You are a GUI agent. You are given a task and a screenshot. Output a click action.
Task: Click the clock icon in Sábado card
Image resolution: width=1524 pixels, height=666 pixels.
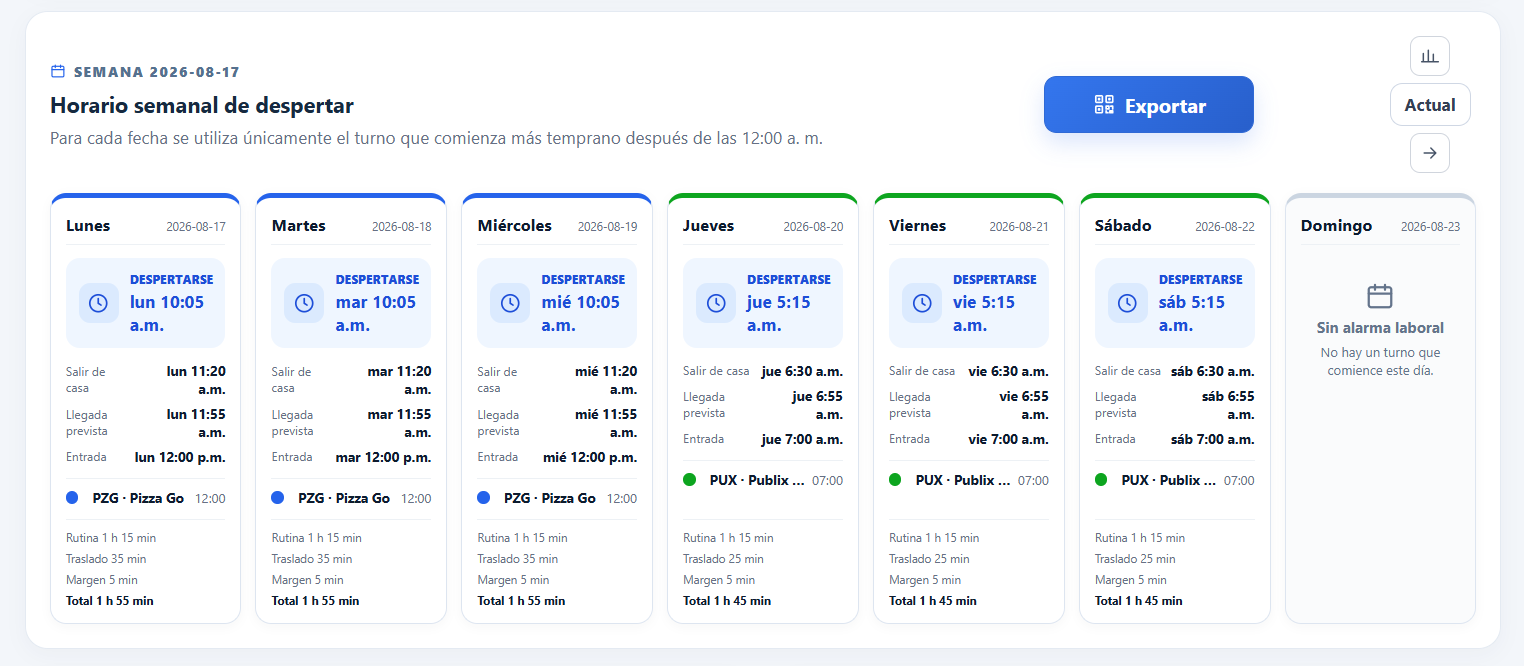tap(1127, 303)
